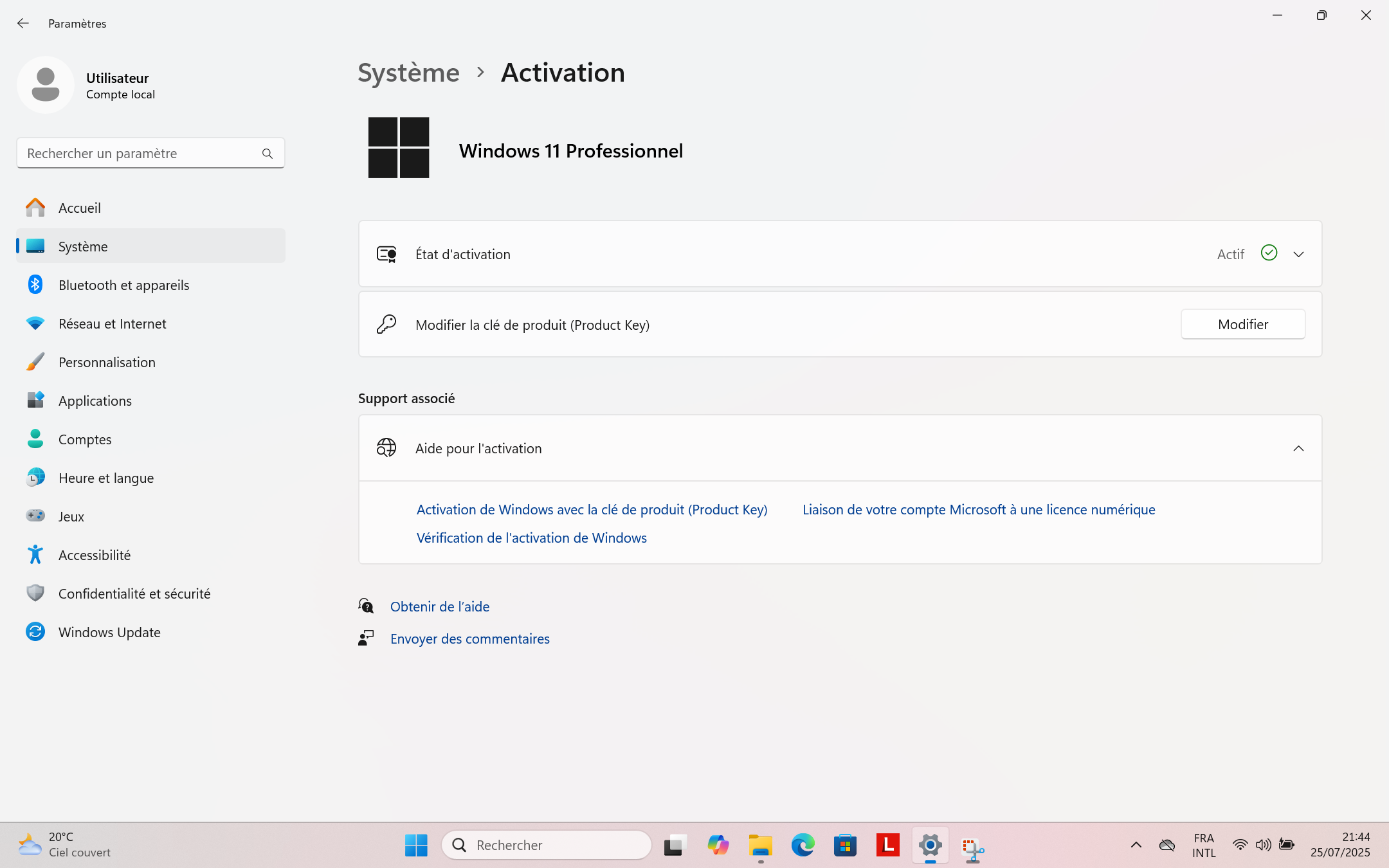Open Windows Update page
Screen dimensions: 1389x868
tap(109, 632)
